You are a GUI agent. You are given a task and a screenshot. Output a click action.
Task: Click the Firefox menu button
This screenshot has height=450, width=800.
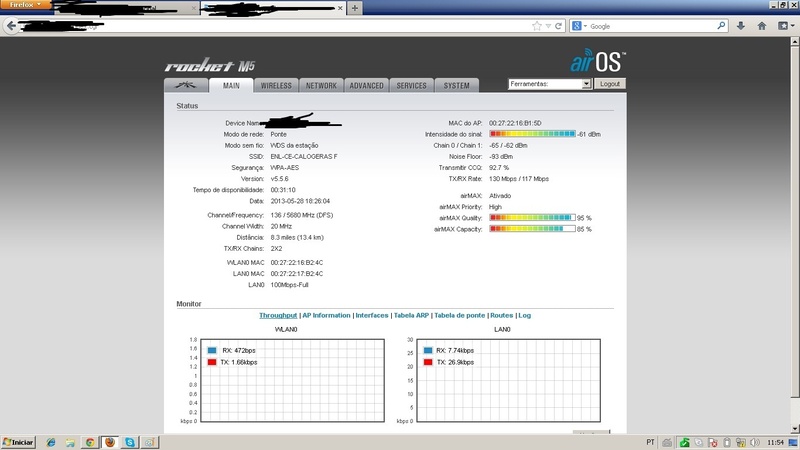click(x=26, y=5)
